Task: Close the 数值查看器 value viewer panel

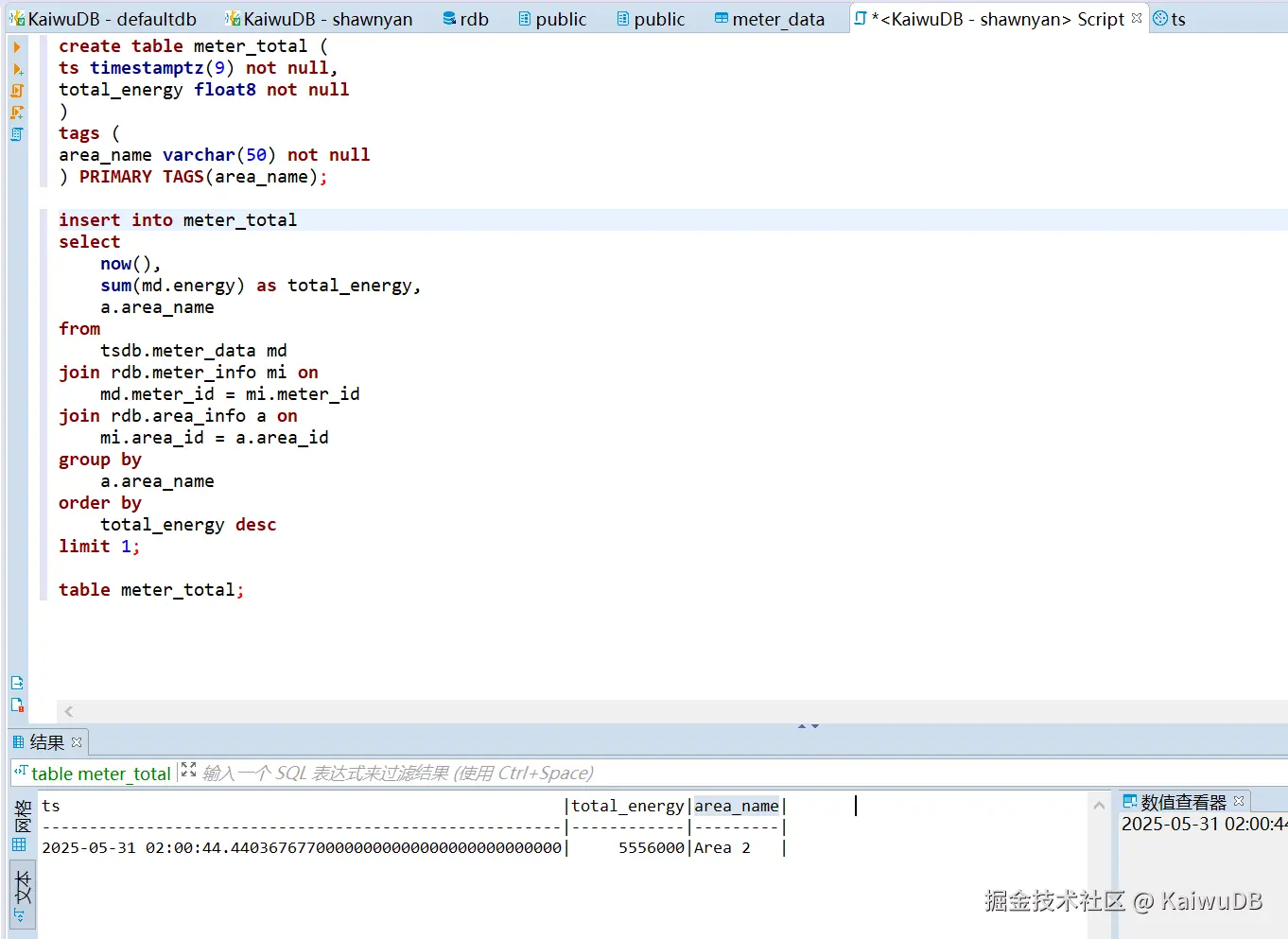Action: (1239, 801)
